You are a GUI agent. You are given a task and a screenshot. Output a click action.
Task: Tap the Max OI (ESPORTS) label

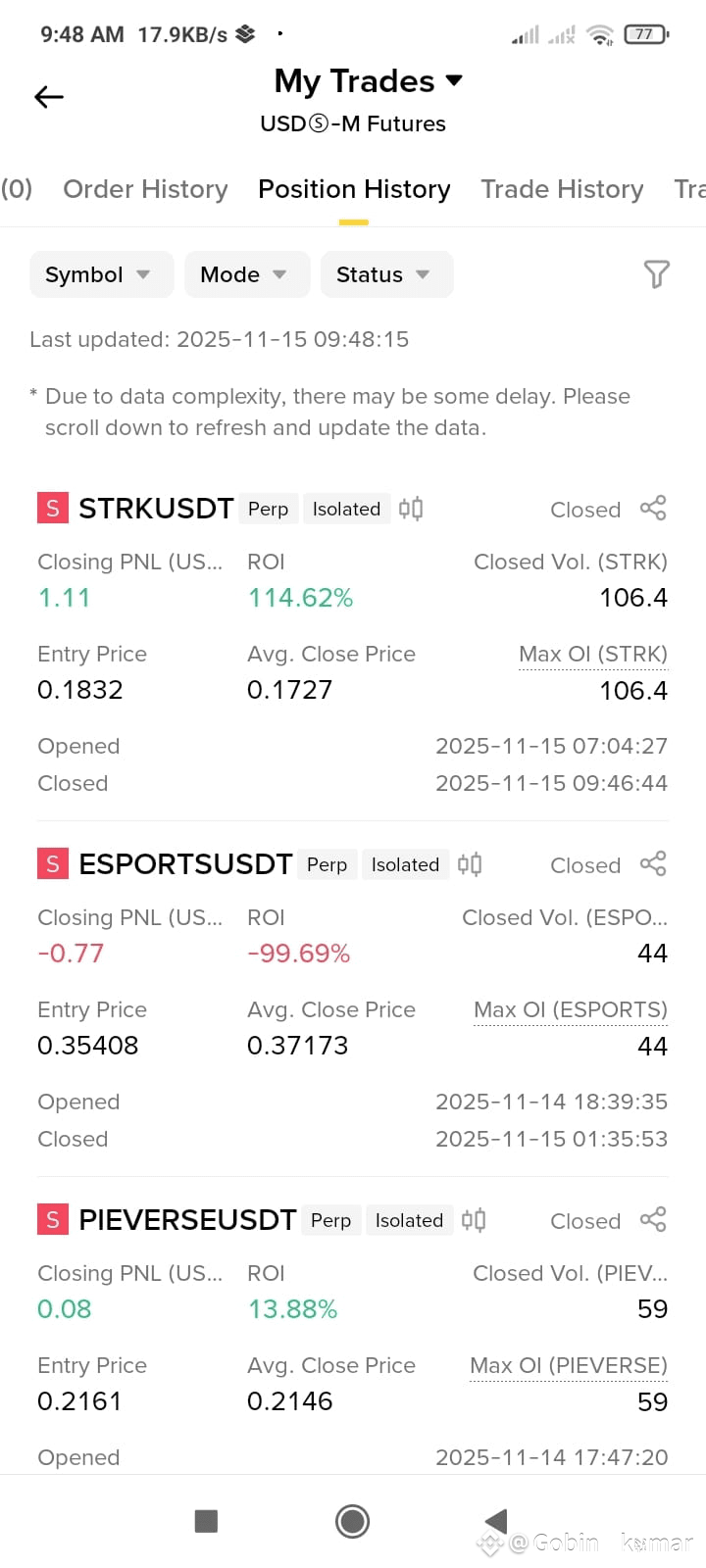click(x=571, y=1009)
